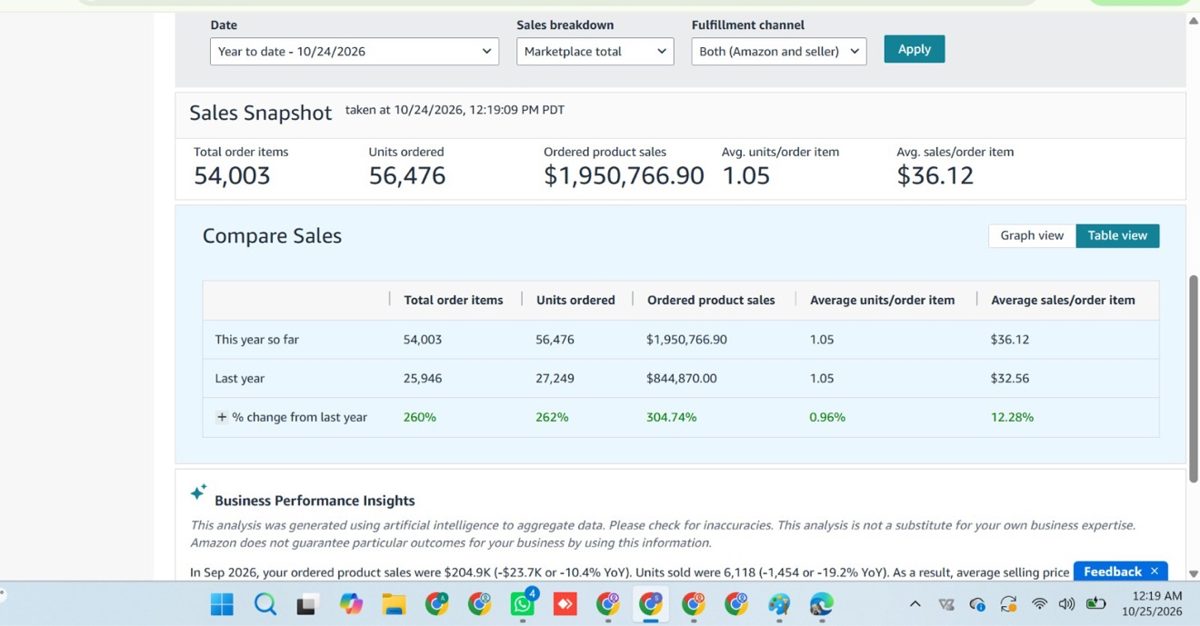Click the 260% change value
1200x626 pixels.
420,417
